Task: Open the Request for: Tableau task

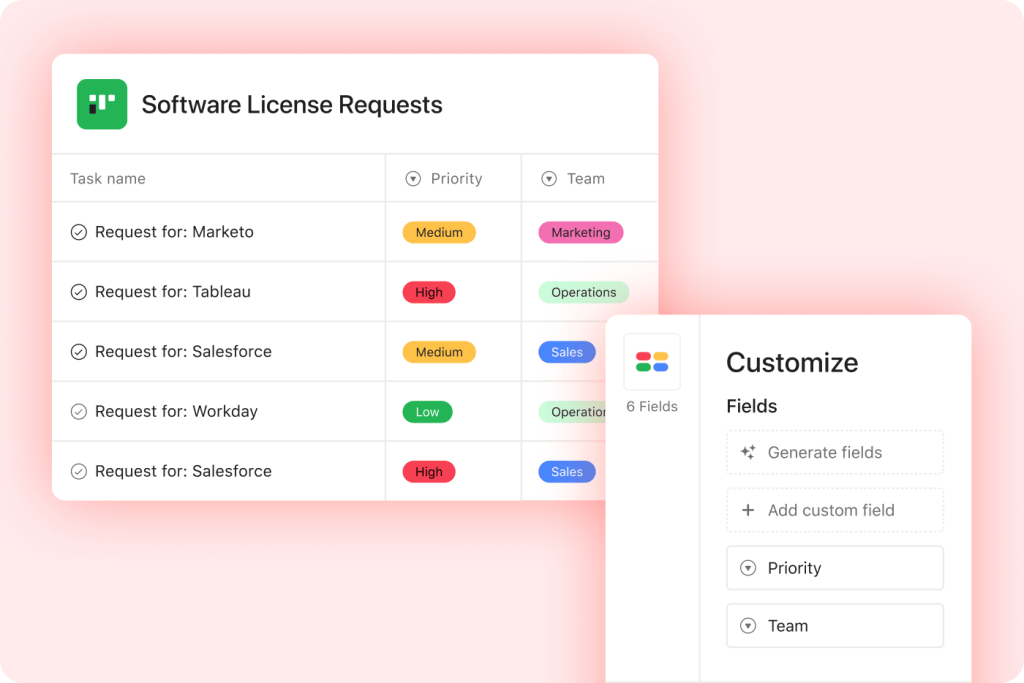Action: point(172,292)
